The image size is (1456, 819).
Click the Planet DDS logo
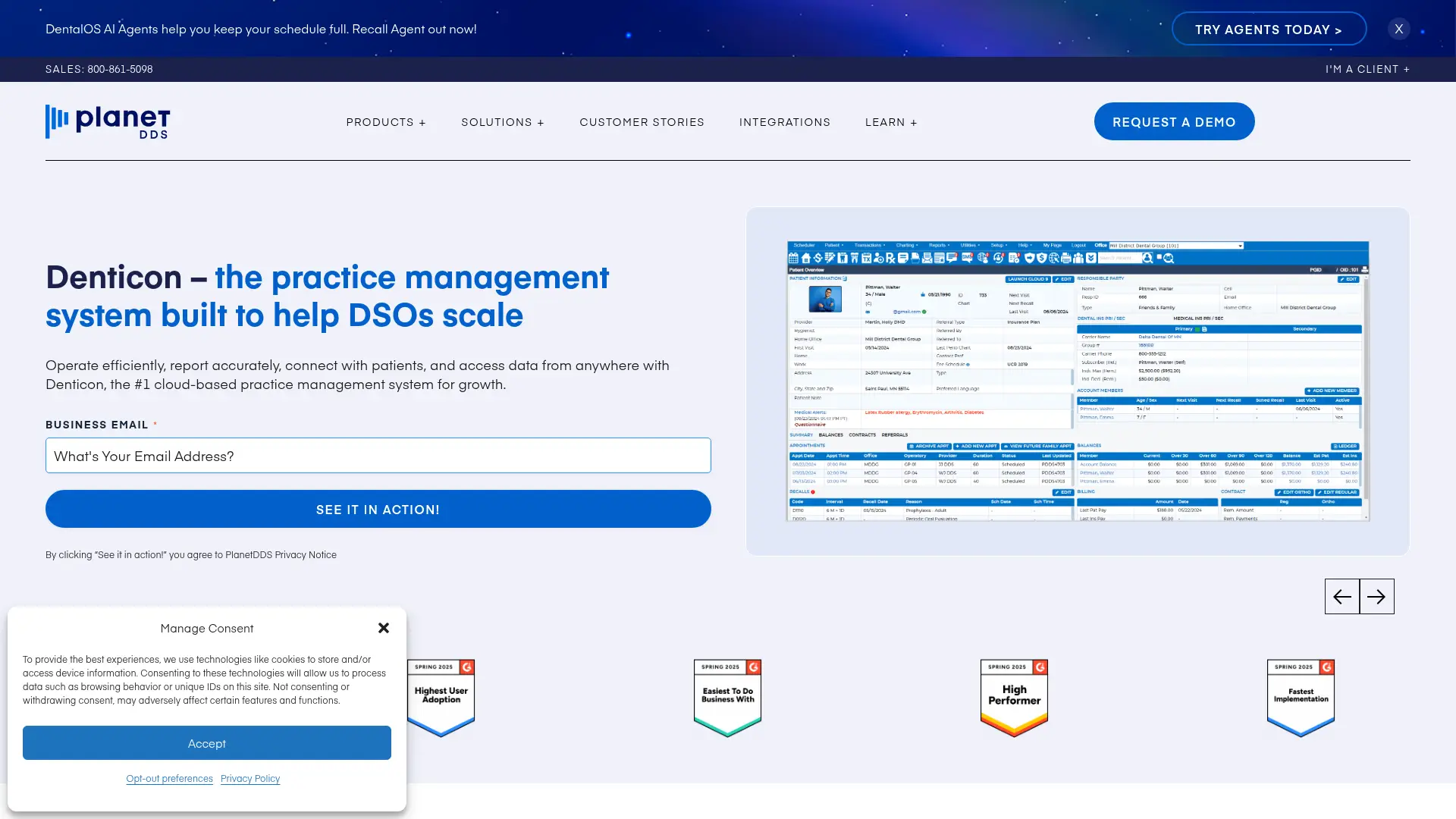tap(108, 121)
